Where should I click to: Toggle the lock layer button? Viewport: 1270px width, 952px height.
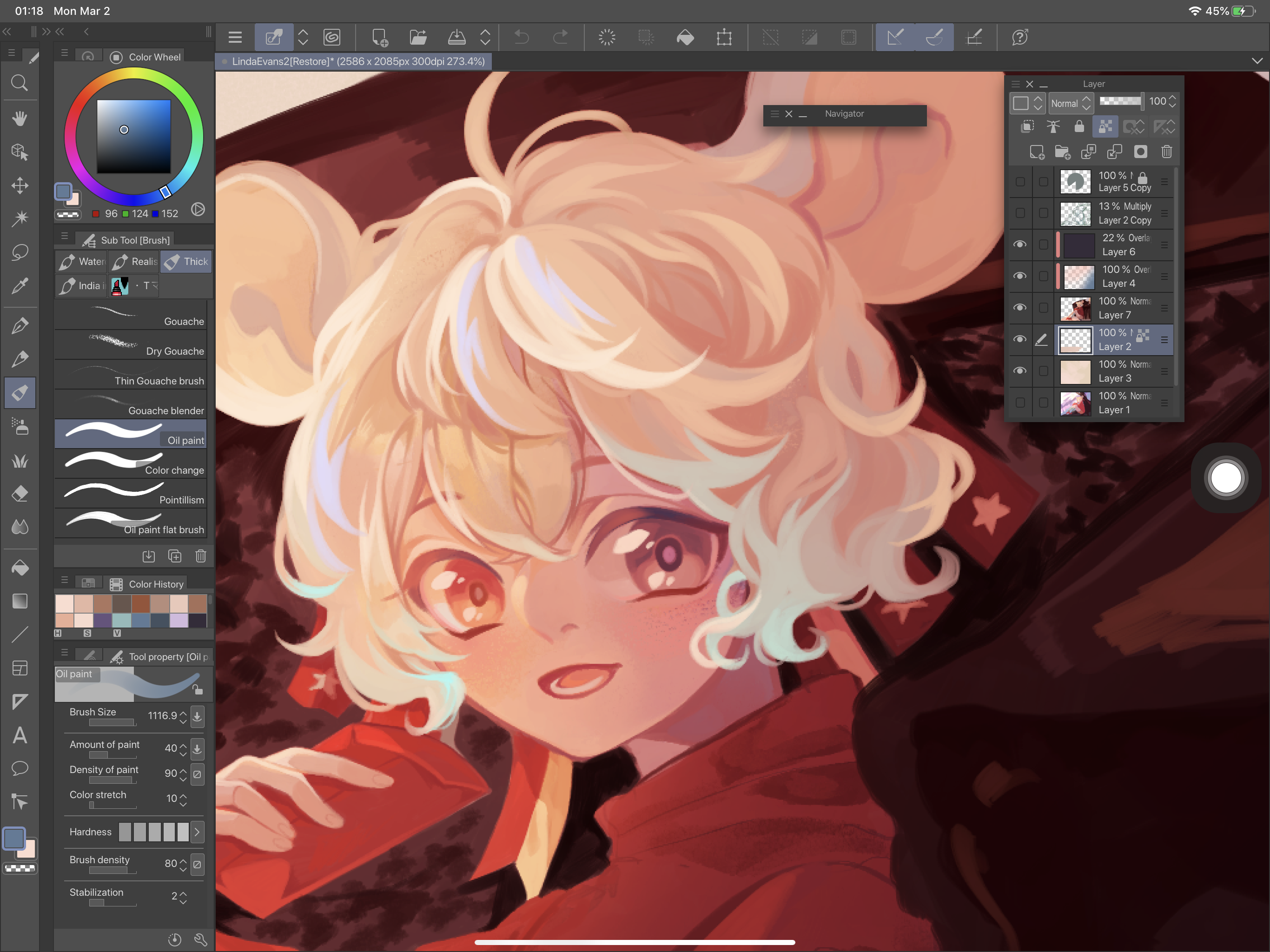pos(1079,127)
